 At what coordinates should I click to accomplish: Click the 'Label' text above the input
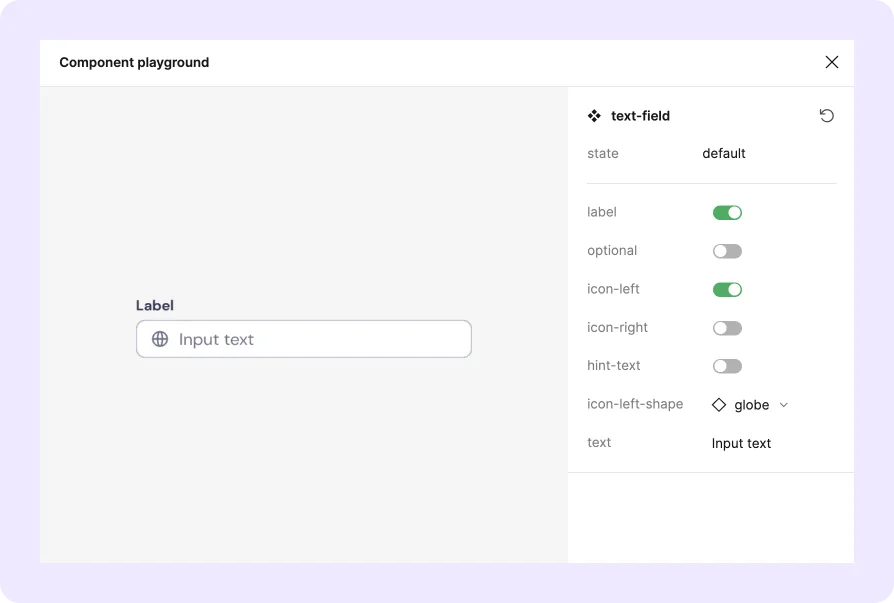tap(155, 305)
